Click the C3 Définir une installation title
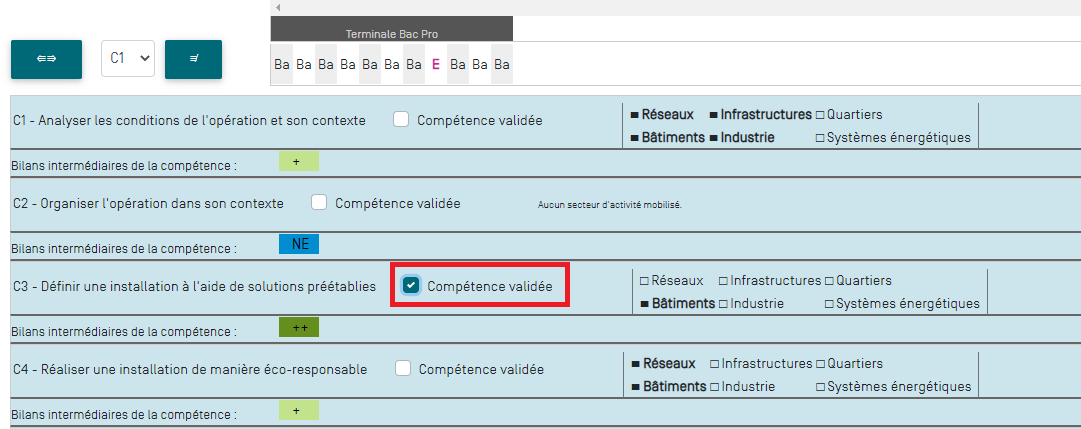Screen dimensions: 1081x429 click(194, 287)
